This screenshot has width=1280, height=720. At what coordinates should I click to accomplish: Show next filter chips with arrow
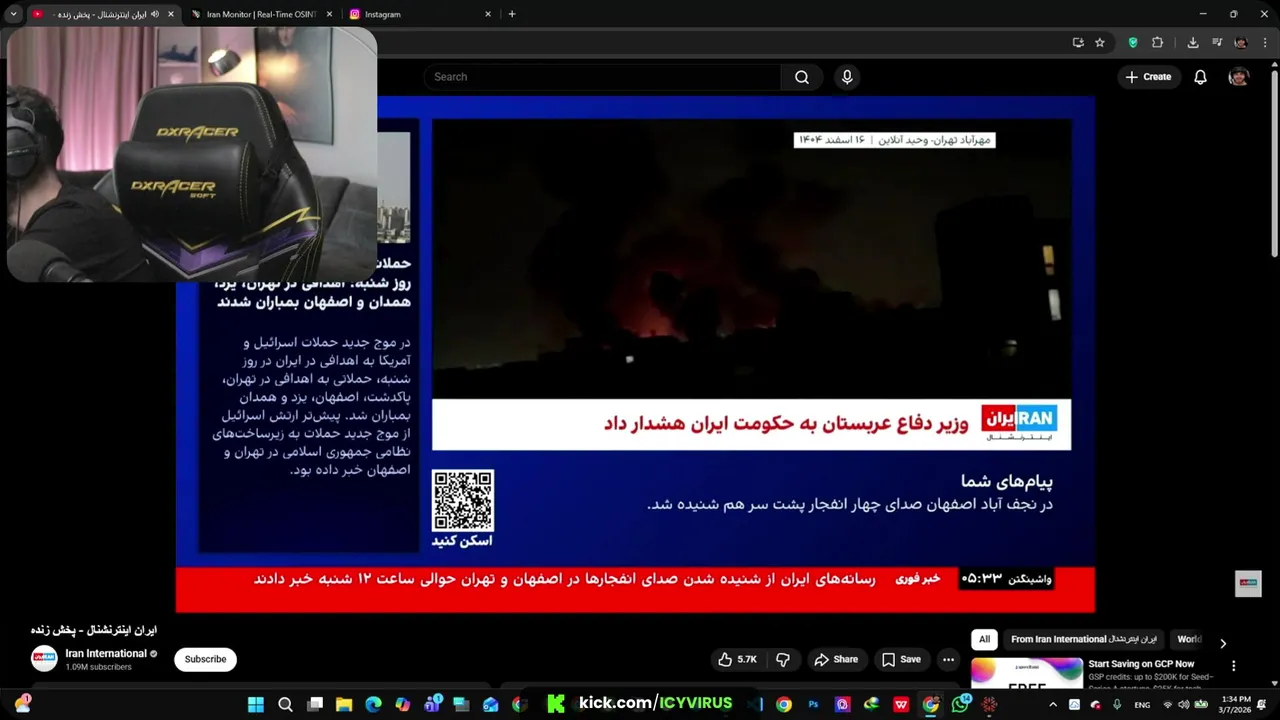pos(1222,643)
